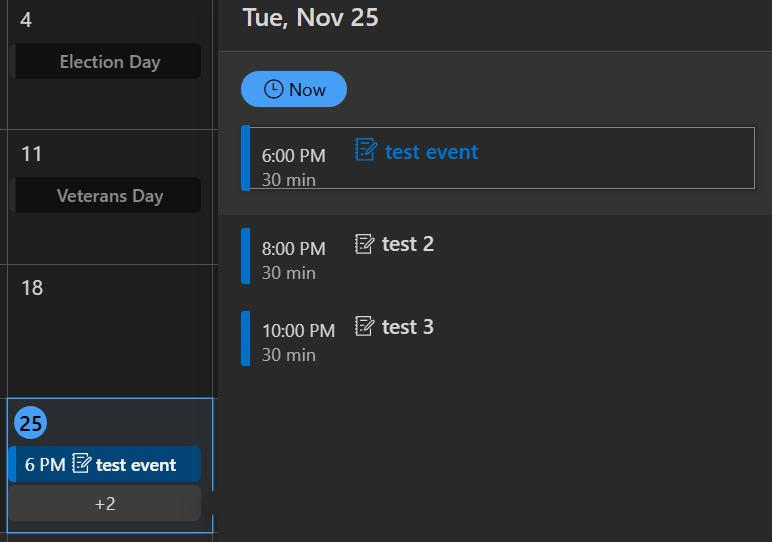Expand the +2 more events indicator
772x542 pixels.
[105, 504]
